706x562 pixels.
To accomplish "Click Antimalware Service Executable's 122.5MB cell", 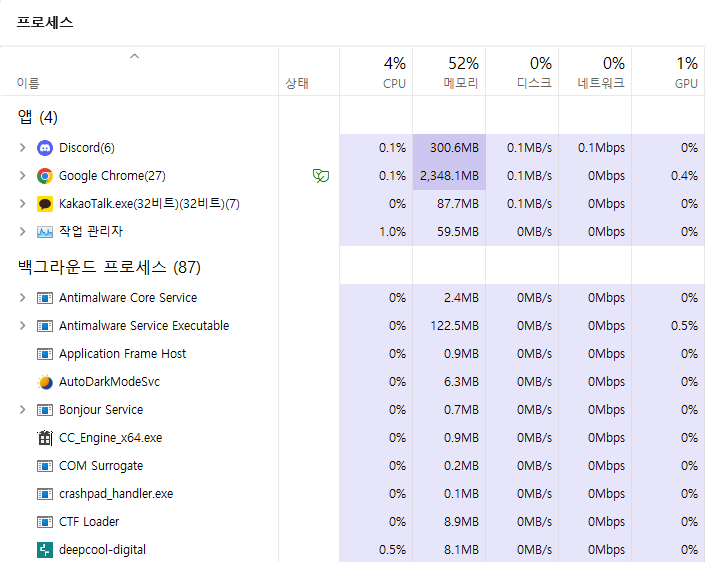I will tap(449, 326).
